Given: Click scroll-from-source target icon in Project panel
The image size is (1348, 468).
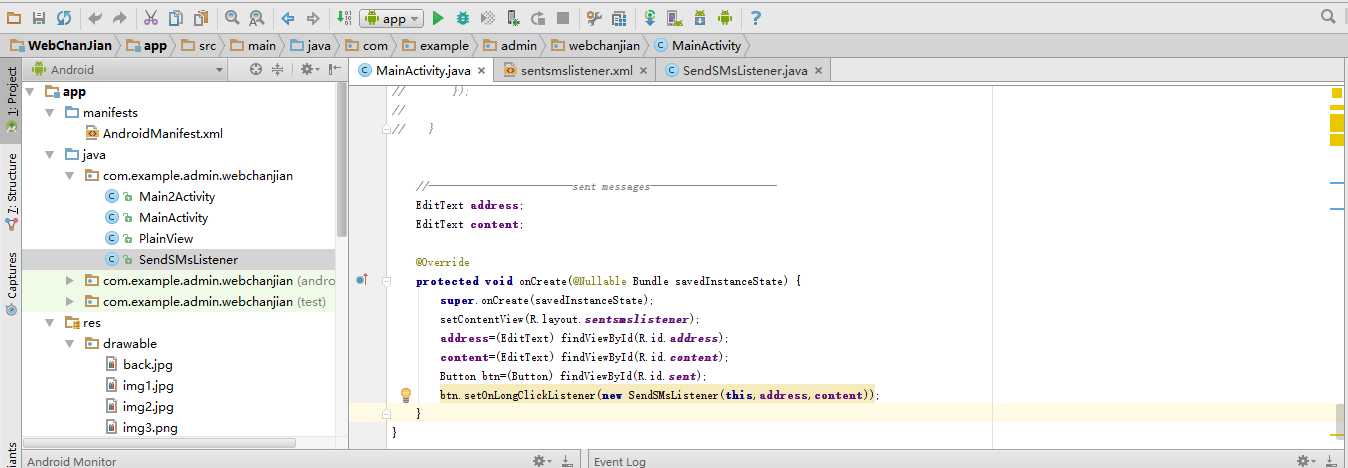Looking at the screenshot, I should click(255, 69).
